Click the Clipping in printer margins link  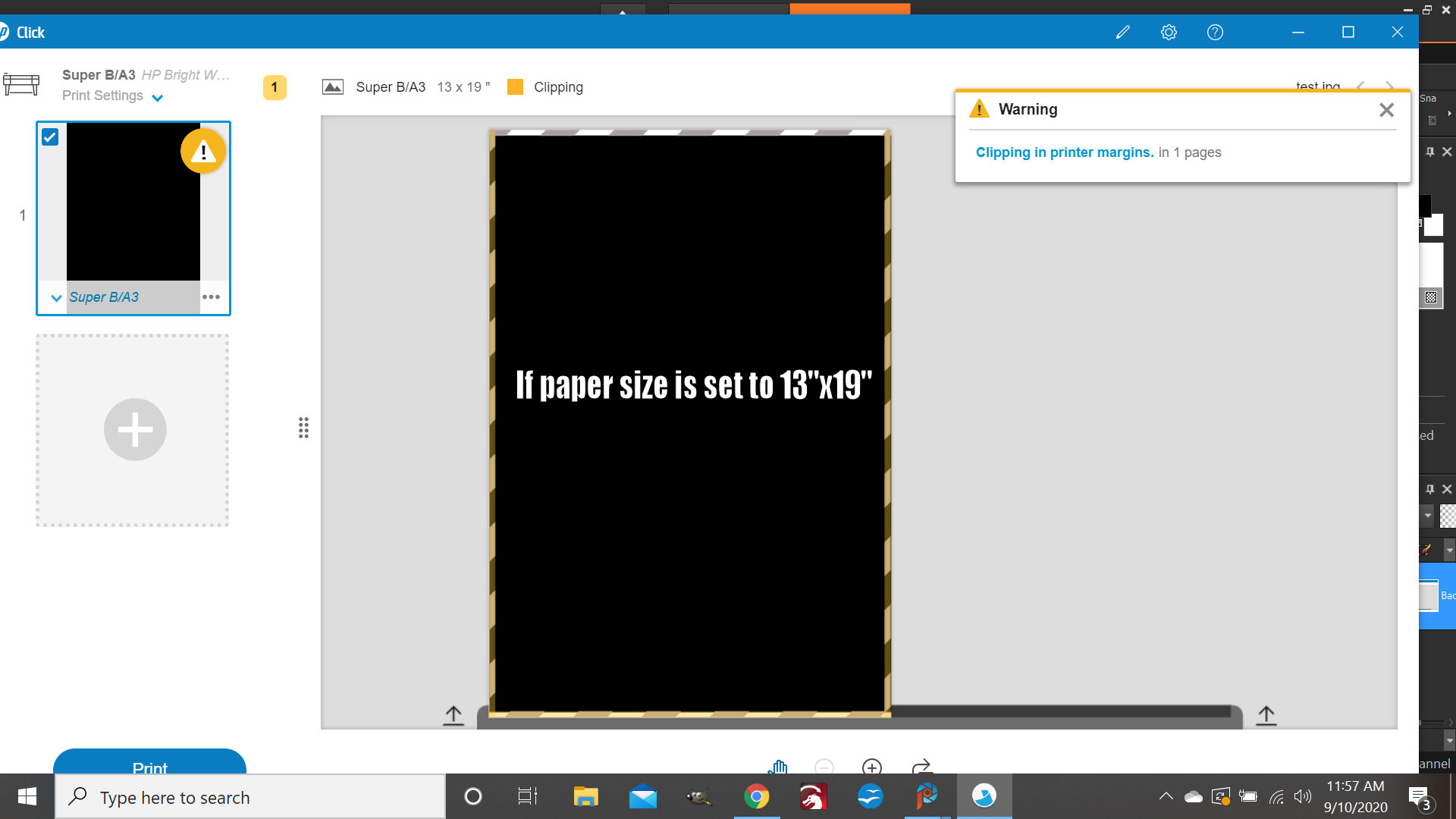point(1065,152)
